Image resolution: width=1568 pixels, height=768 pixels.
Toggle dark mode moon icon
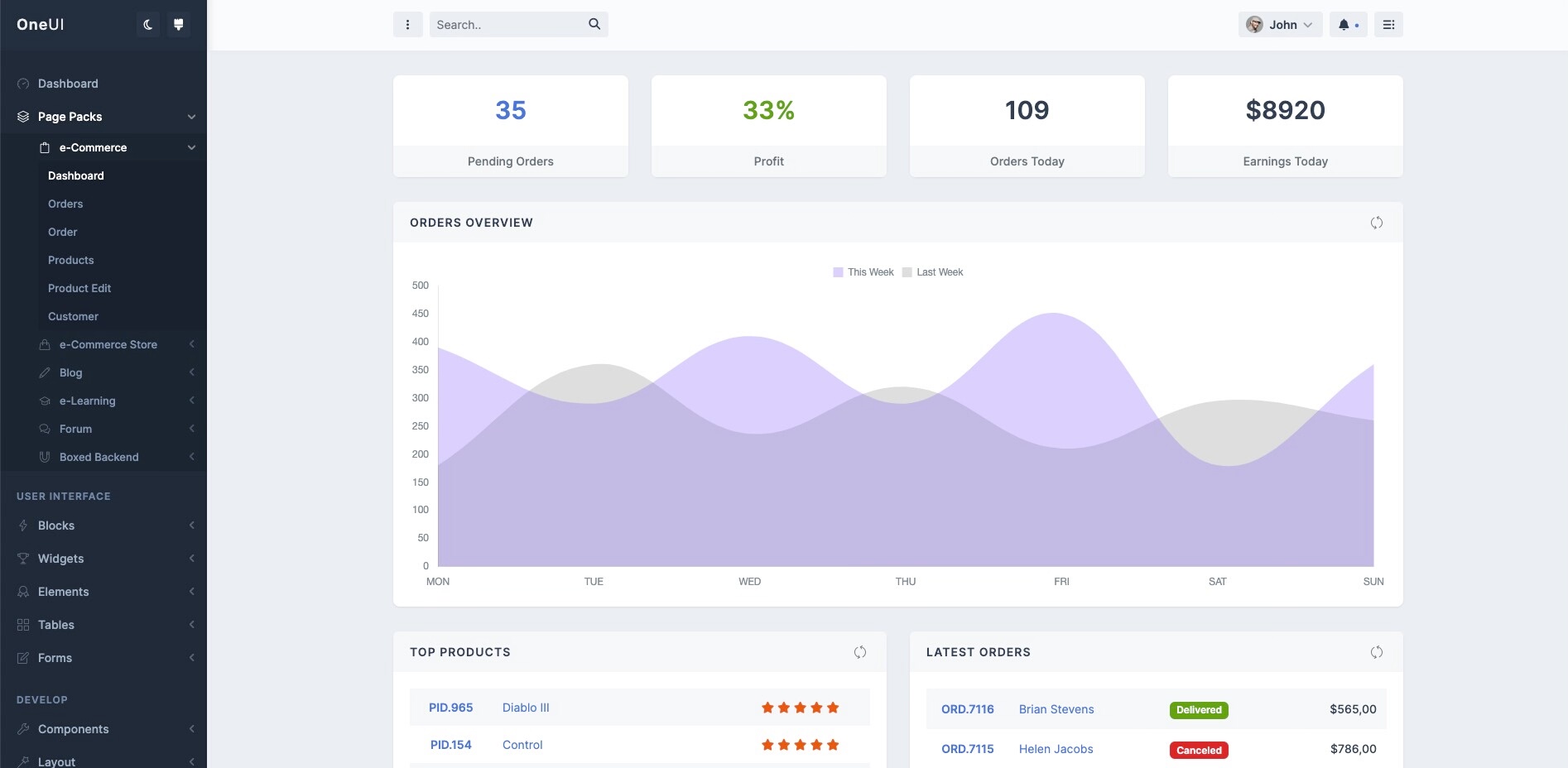(x=148, y=25)
